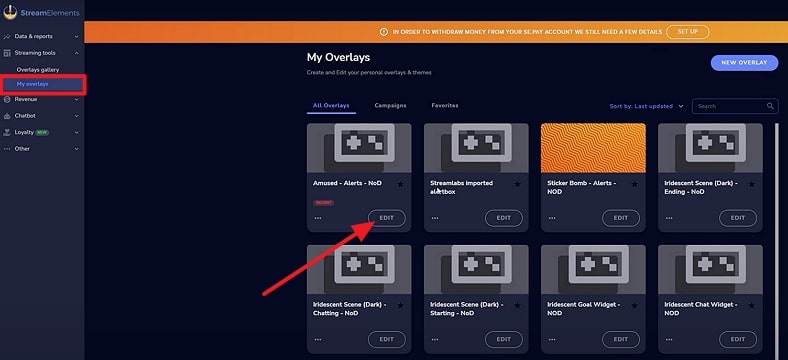Switch to the Campaigns tab

[390, 106]
